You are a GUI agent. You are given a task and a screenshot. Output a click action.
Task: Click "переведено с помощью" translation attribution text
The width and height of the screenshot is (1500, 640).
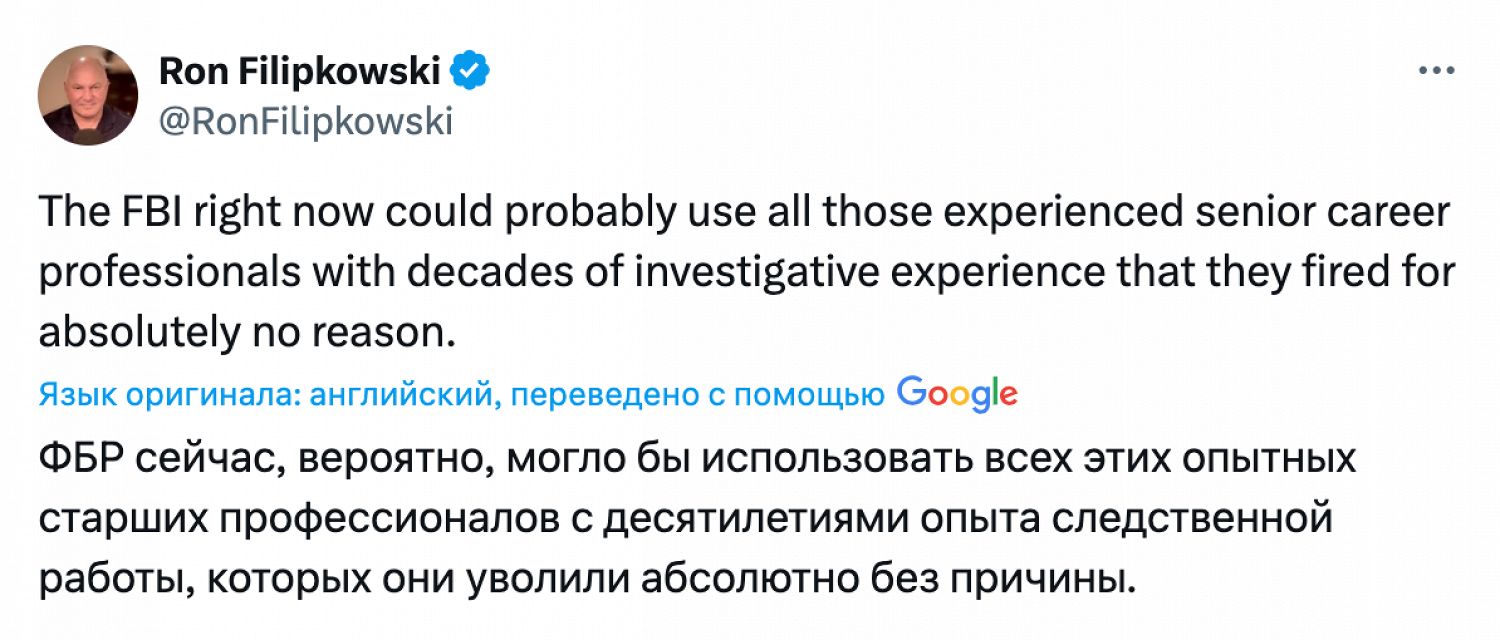pos(698,396)
